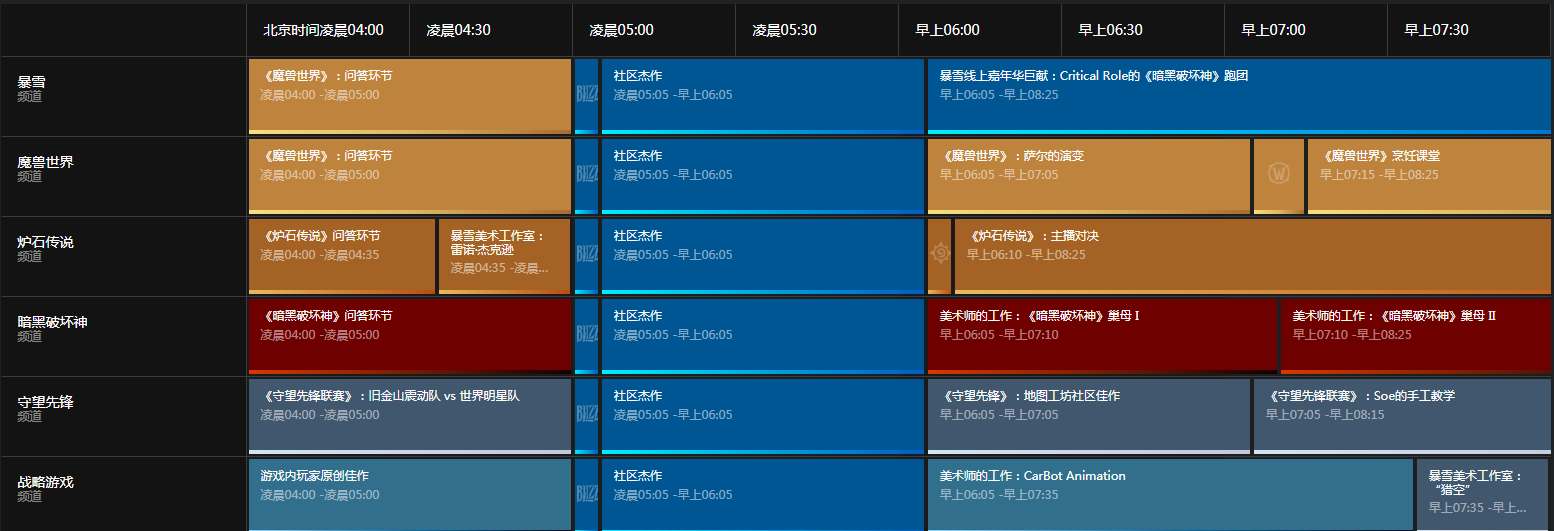
Task: Click the Hearthstone swirl icon block
Action: [x=939, y=255]
